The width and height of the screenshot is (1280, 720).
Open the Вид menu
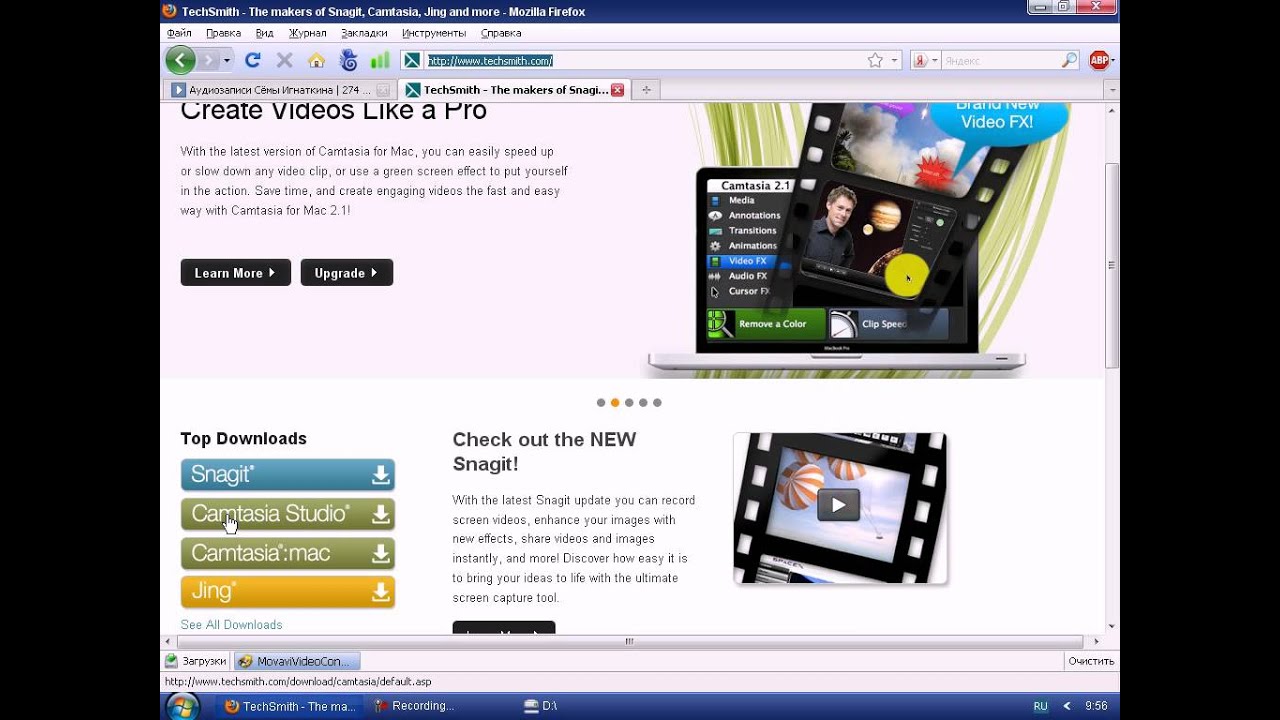(264, 33)
